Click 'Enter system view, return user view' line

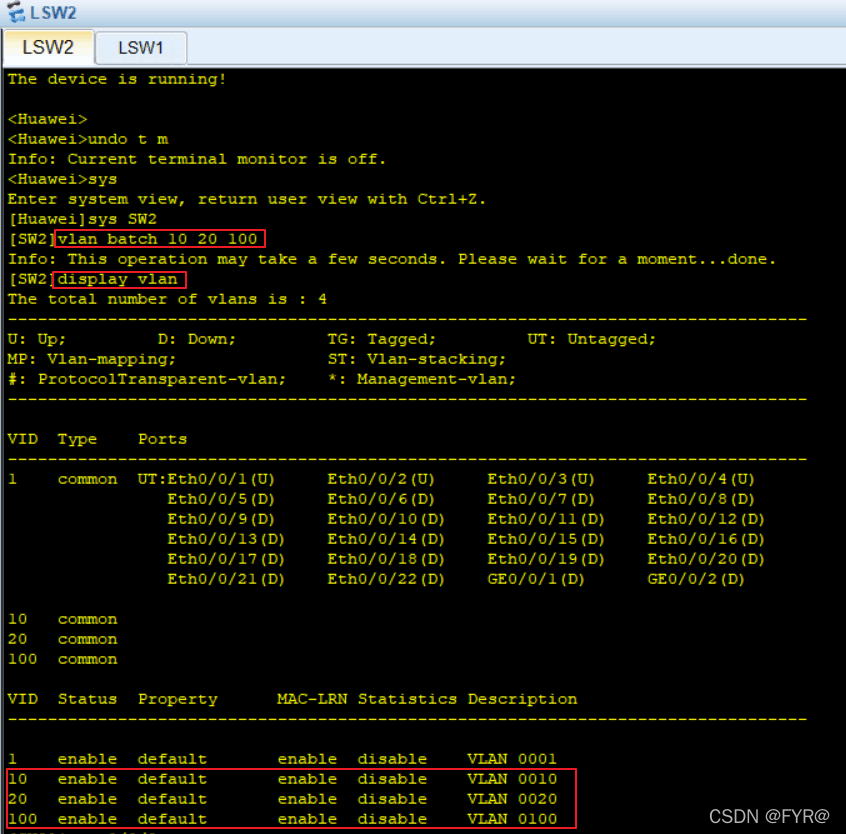click(x=247, y=199)
